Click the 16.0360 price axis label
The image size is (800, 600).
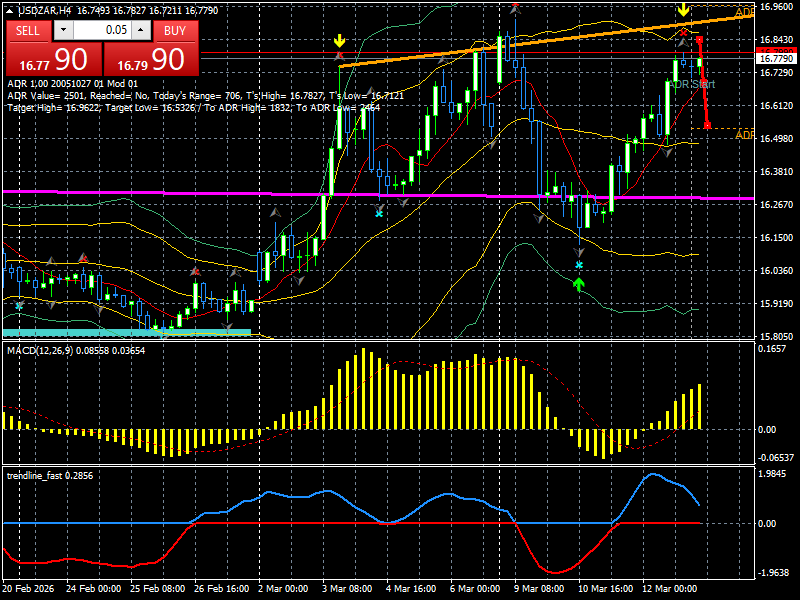(x=776, y=270)
